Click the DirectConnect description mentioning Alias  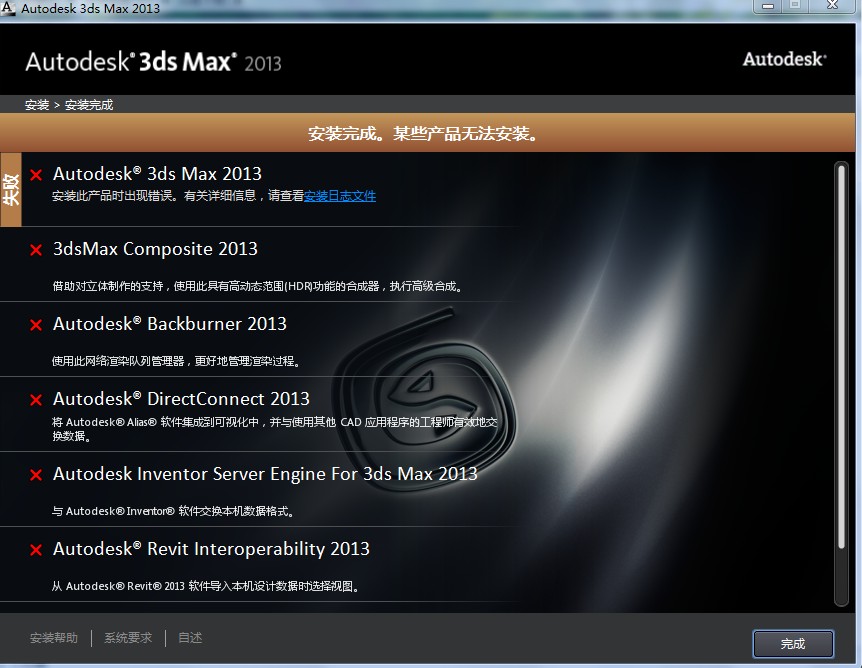point(274,429)
